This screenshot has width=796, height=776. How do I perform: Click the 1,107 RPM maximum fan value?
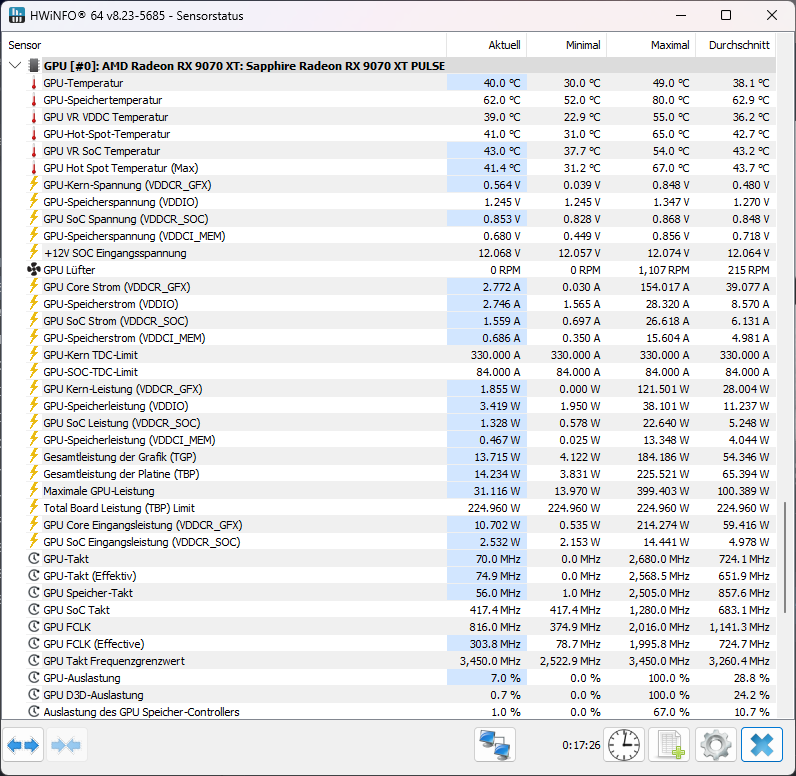(x=663, y=270)
